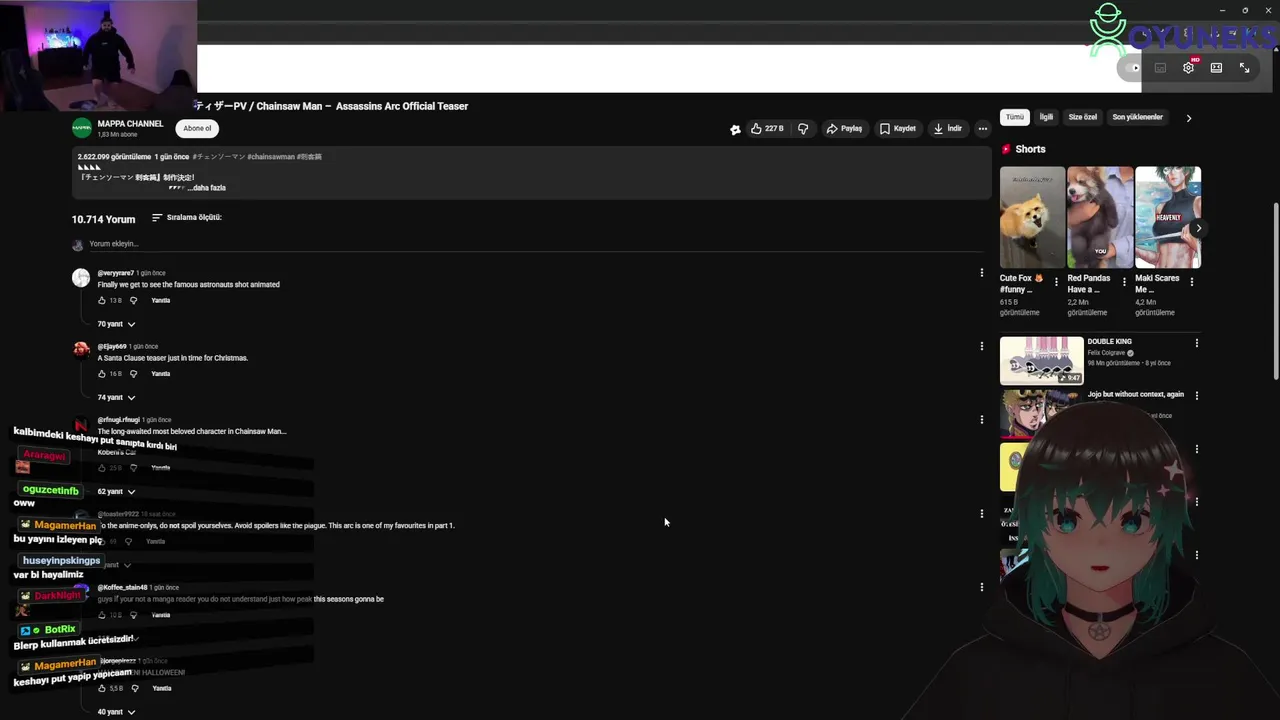Open options menu for Red Pandas short
This screenshot has width=1280, height=720.
click(x=1124, y=282)
